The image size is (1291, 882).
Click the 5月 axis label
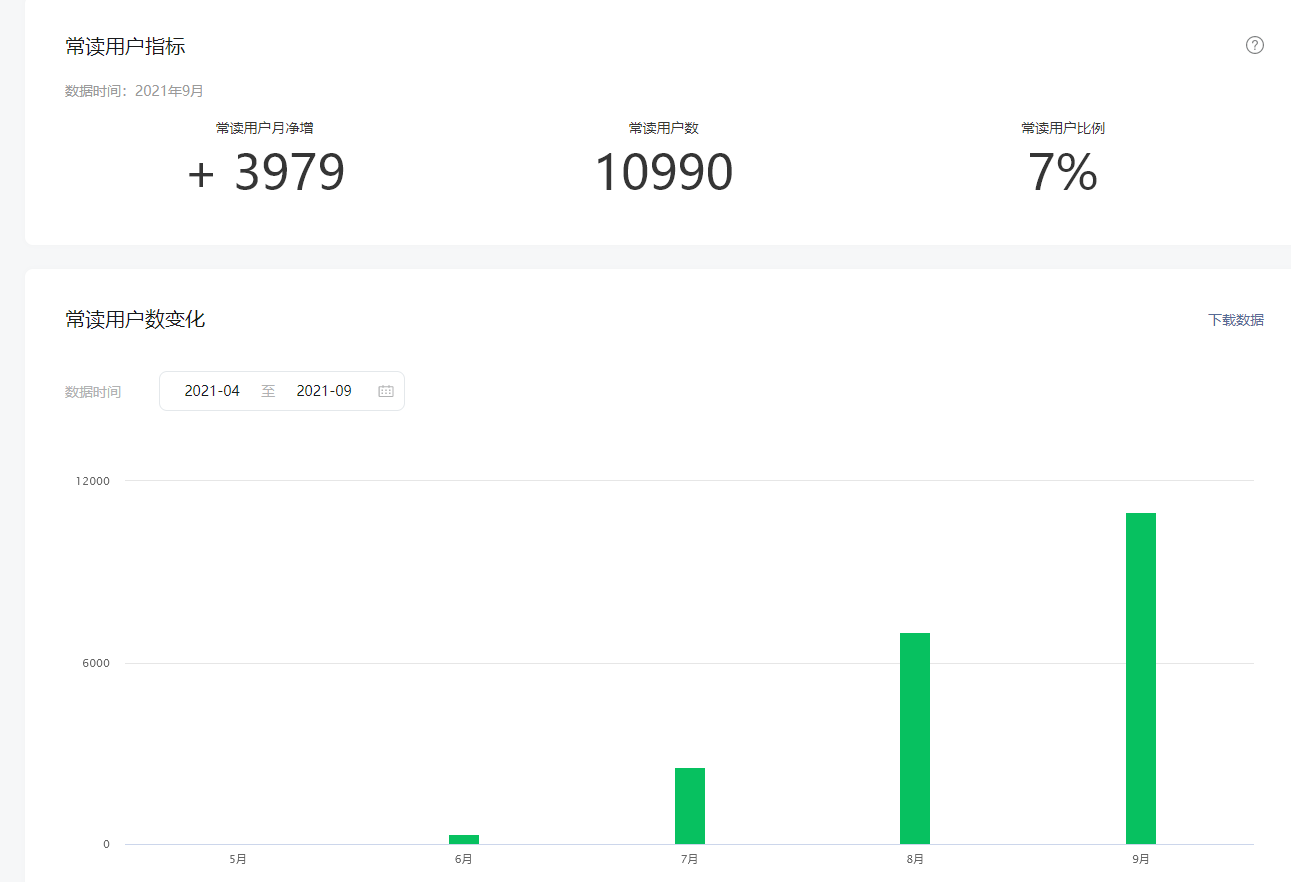click(238, 859)
